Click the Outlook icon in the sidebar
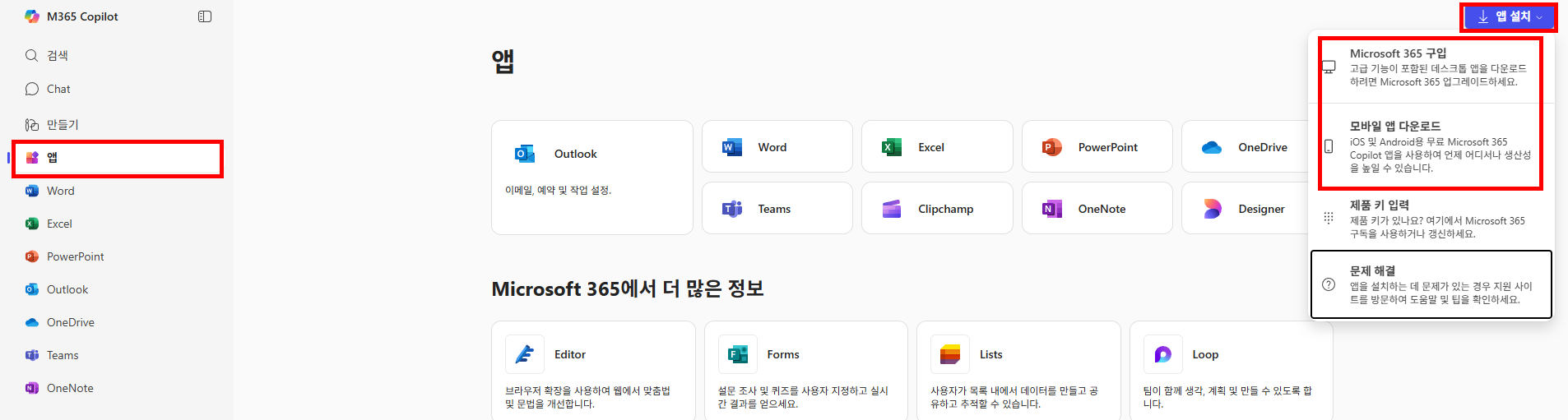Image resolution: width=1568 pixels, height=420 pixels. pyautogui.click(x=32, y=289)
